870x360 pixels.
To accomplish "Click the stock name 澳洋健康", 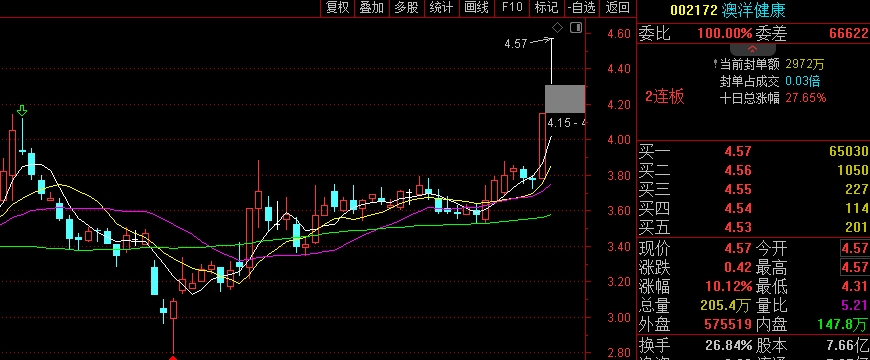I will pos(753,10).
